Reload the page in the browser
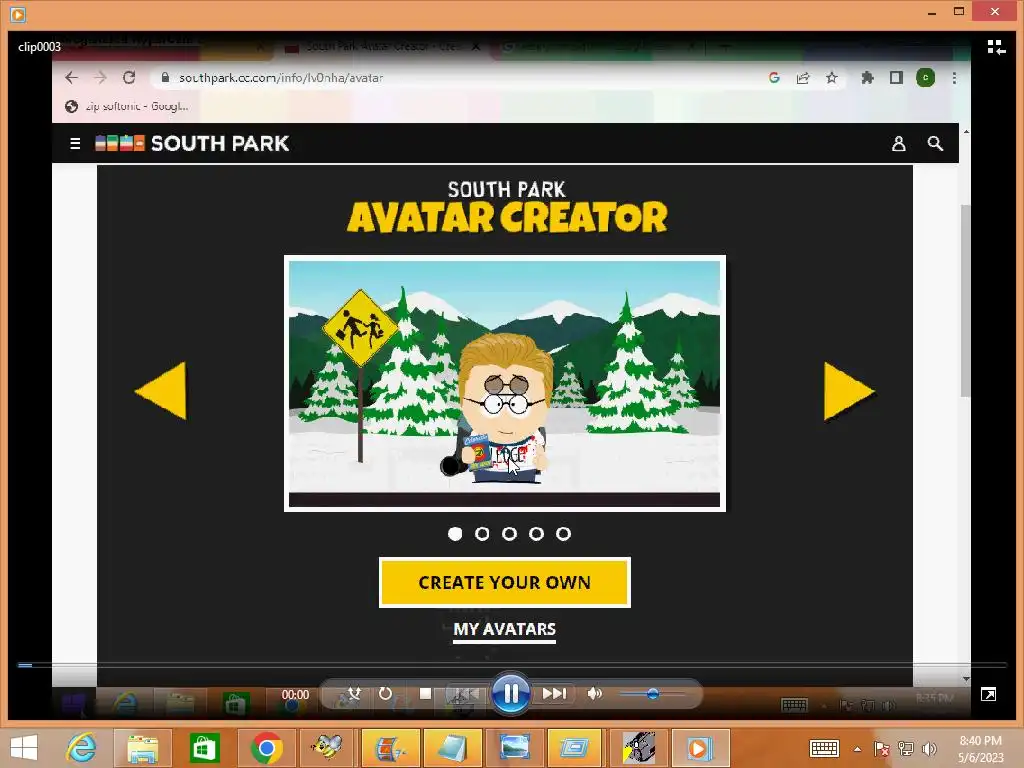This screenshot has height=768, width=1024. pyautogui.click(x=129, y=78)
